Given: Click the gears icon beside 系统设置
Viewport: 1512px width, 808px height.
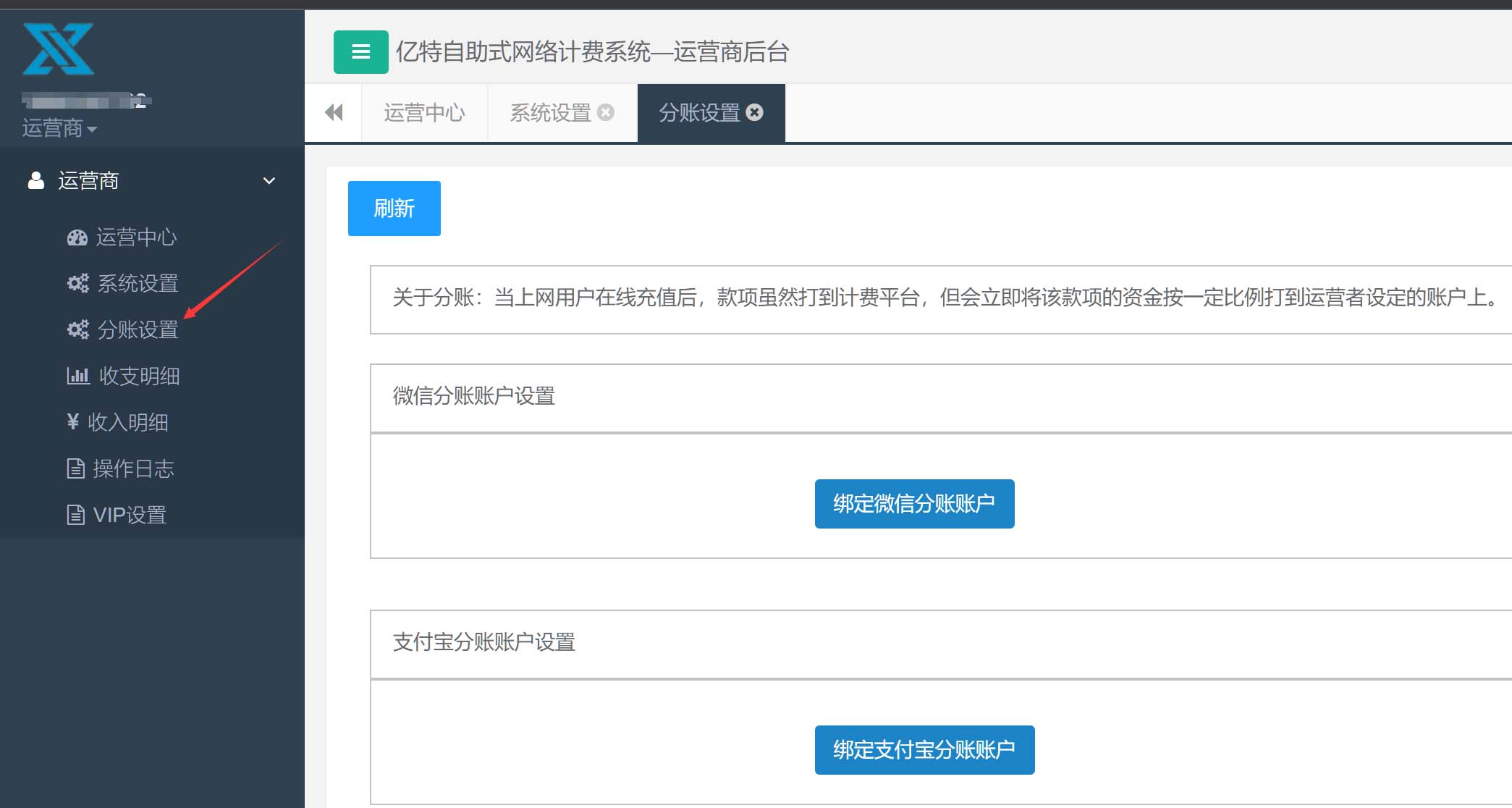Looking at the screenshot, I should click(77, 283).
